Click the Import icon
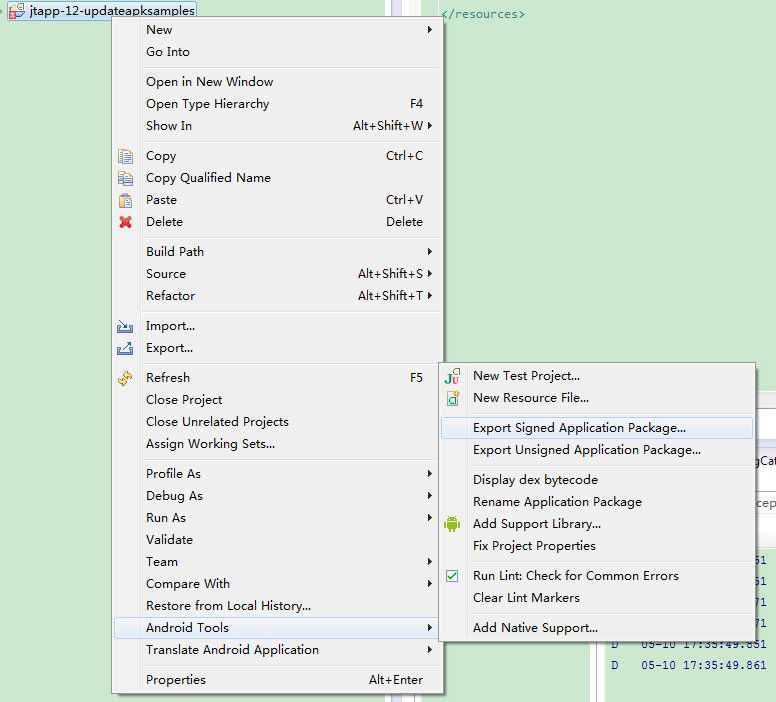776x702 pixels. [x=125, y=326]
